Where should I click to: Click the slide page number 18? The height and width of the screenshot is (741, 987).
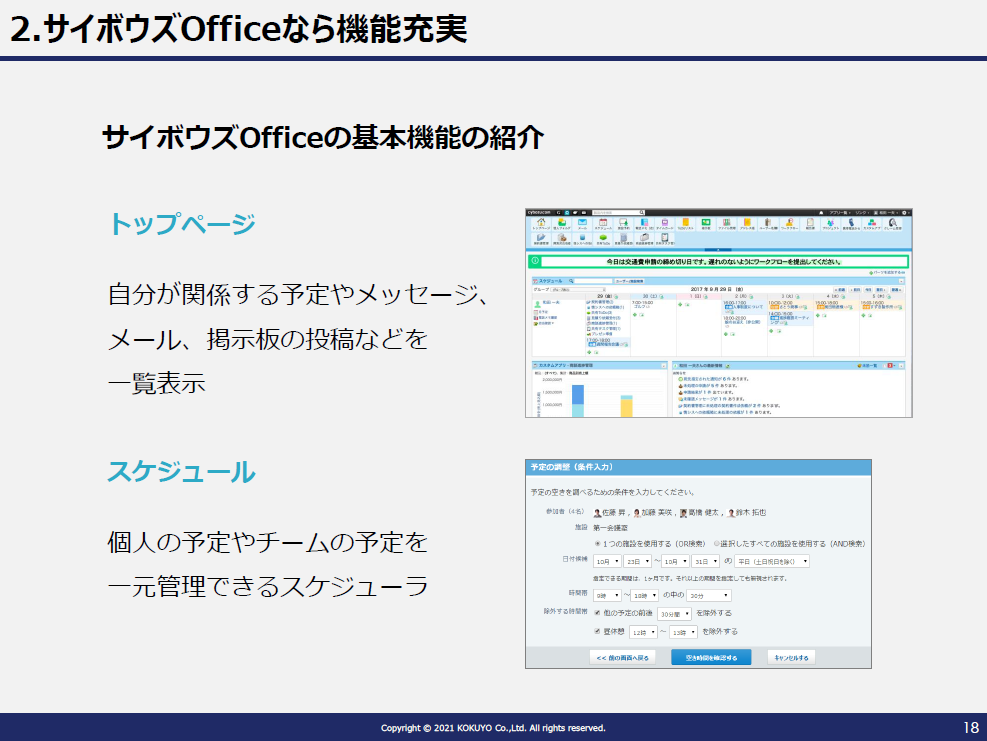pos(971,728)
